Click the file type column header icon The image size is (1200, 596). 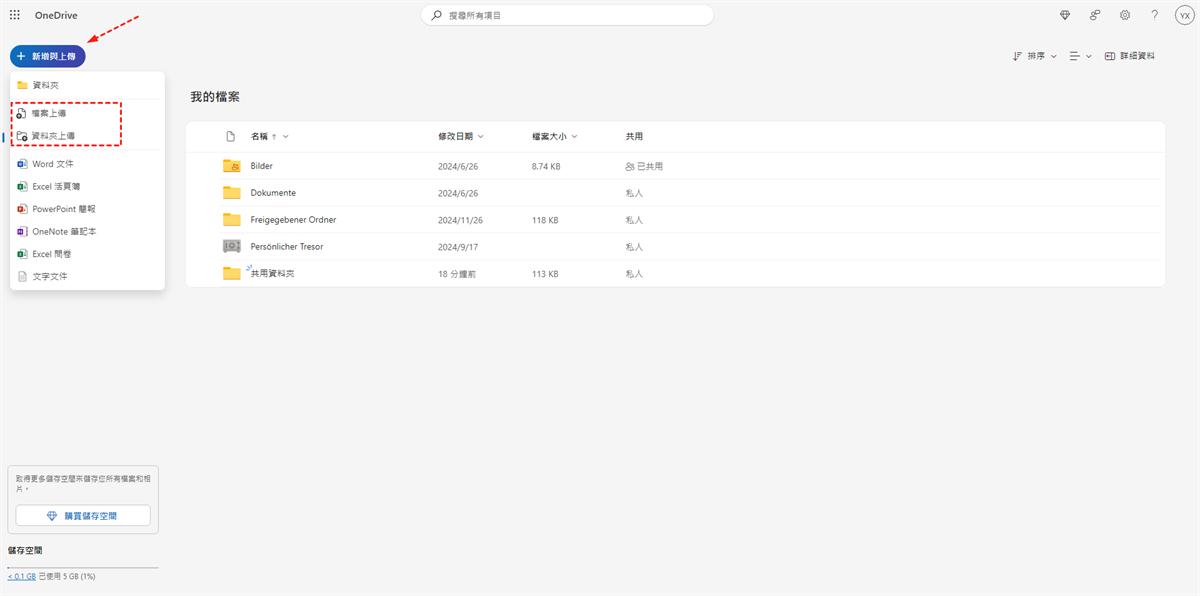(x=230, y=136)
